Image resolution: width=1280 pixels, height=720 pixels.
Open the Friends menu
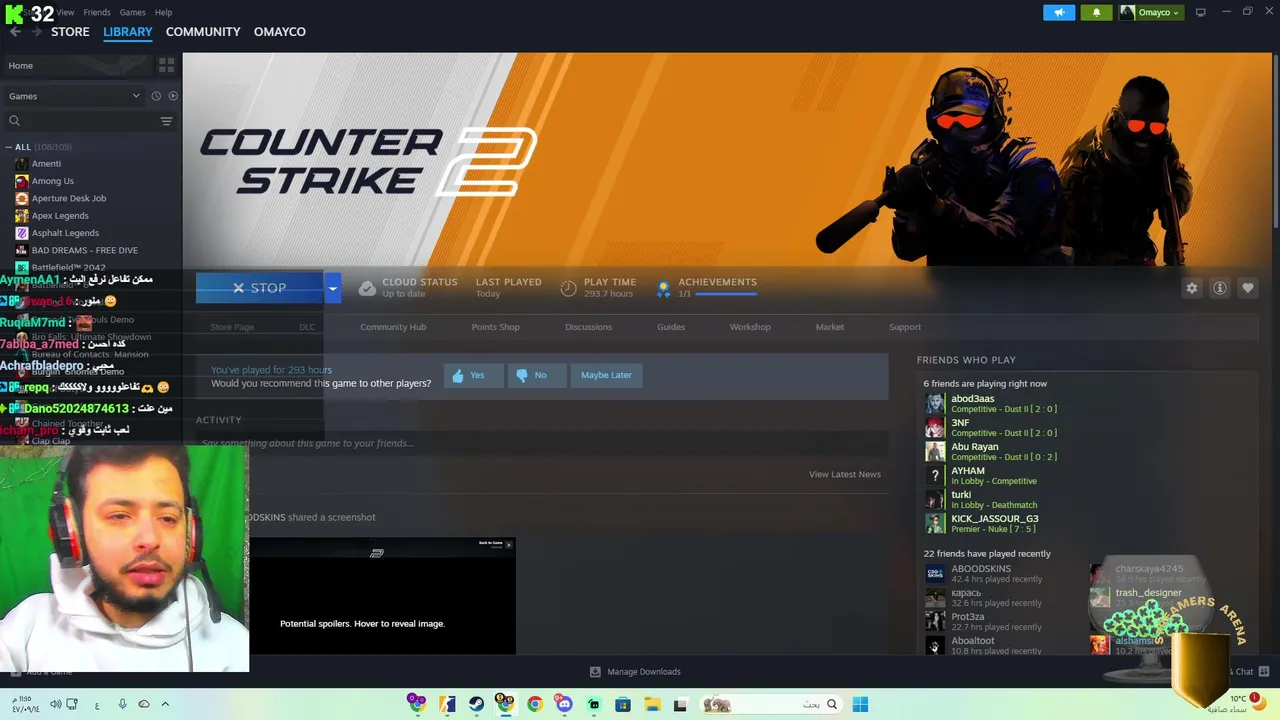(97, 12)
